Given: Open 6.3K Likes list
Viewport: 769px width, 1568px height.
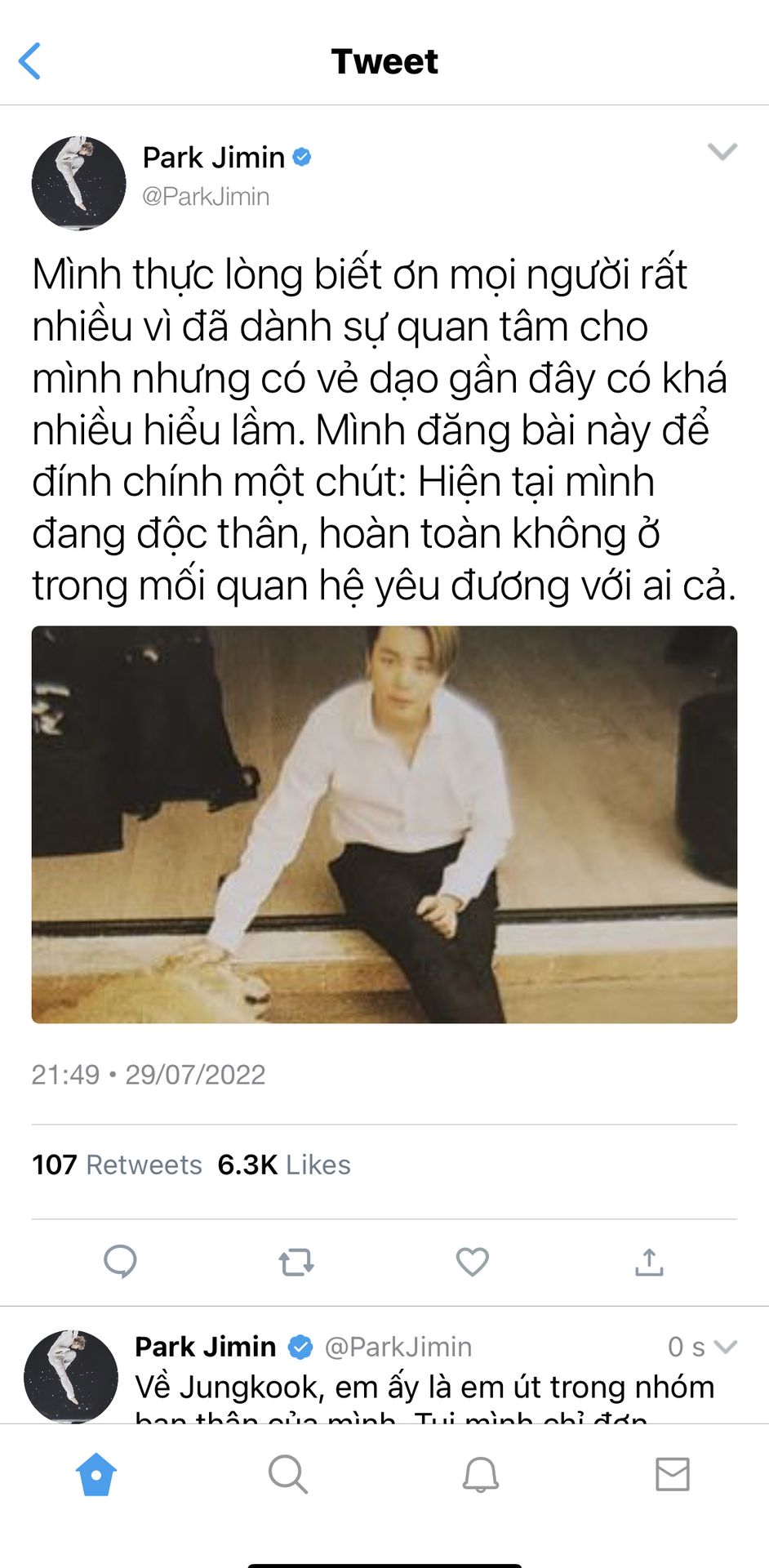Looking at the screenshot, I should [x=284, y=1165].
